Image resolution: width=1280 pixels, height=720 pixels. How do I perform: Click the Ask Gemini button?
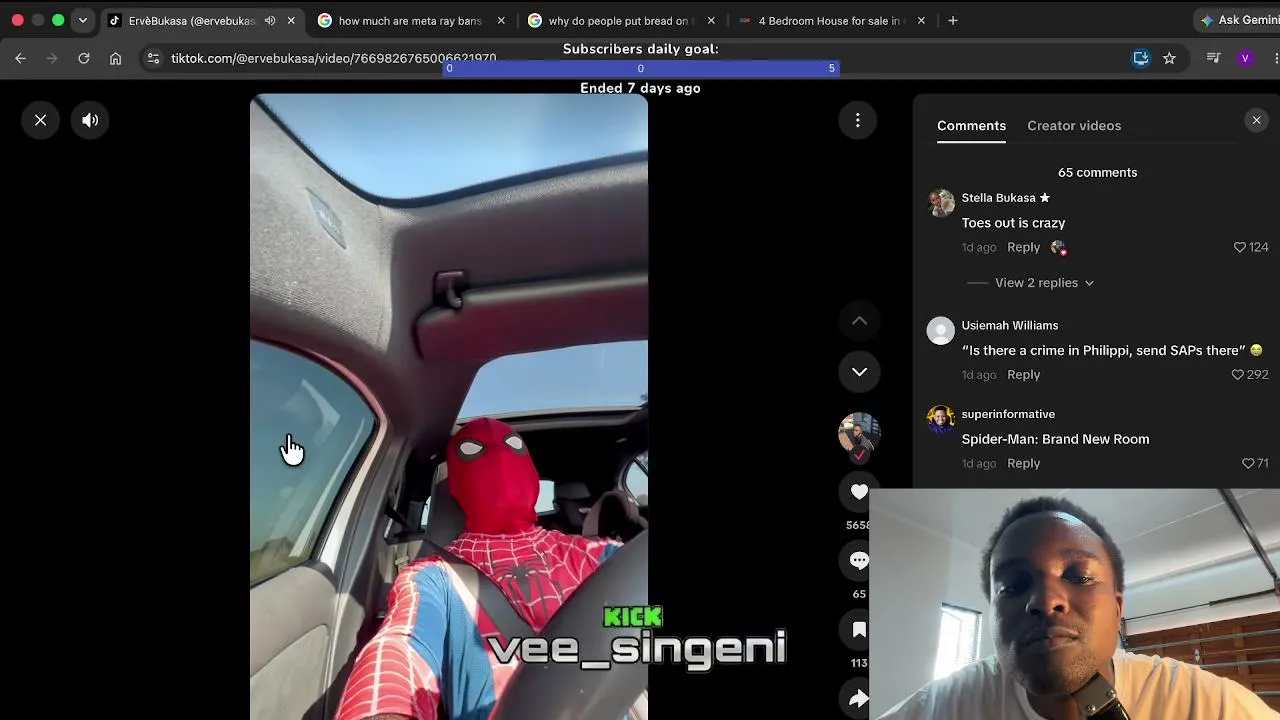1238,21
